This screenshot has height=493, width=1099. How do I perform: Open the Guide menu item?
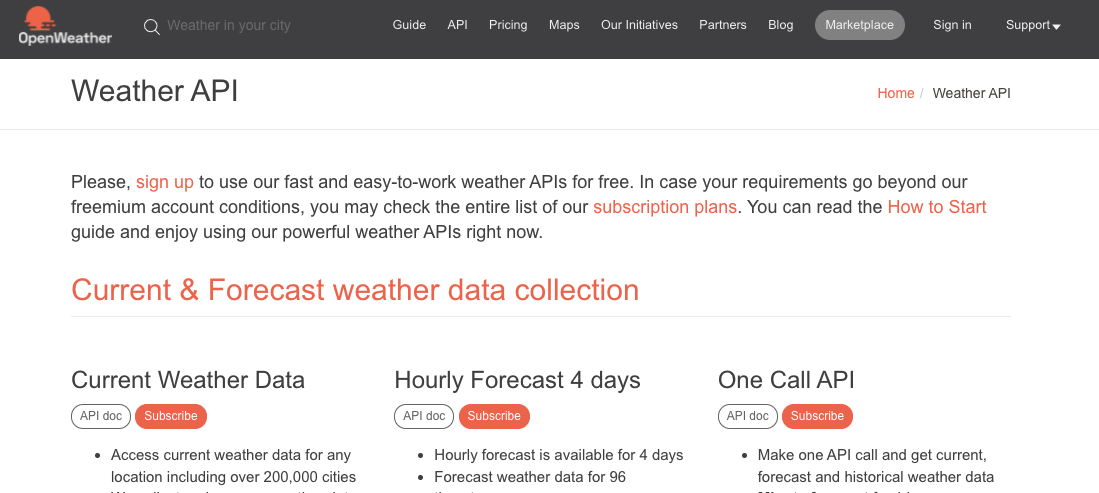click(409, 25)
